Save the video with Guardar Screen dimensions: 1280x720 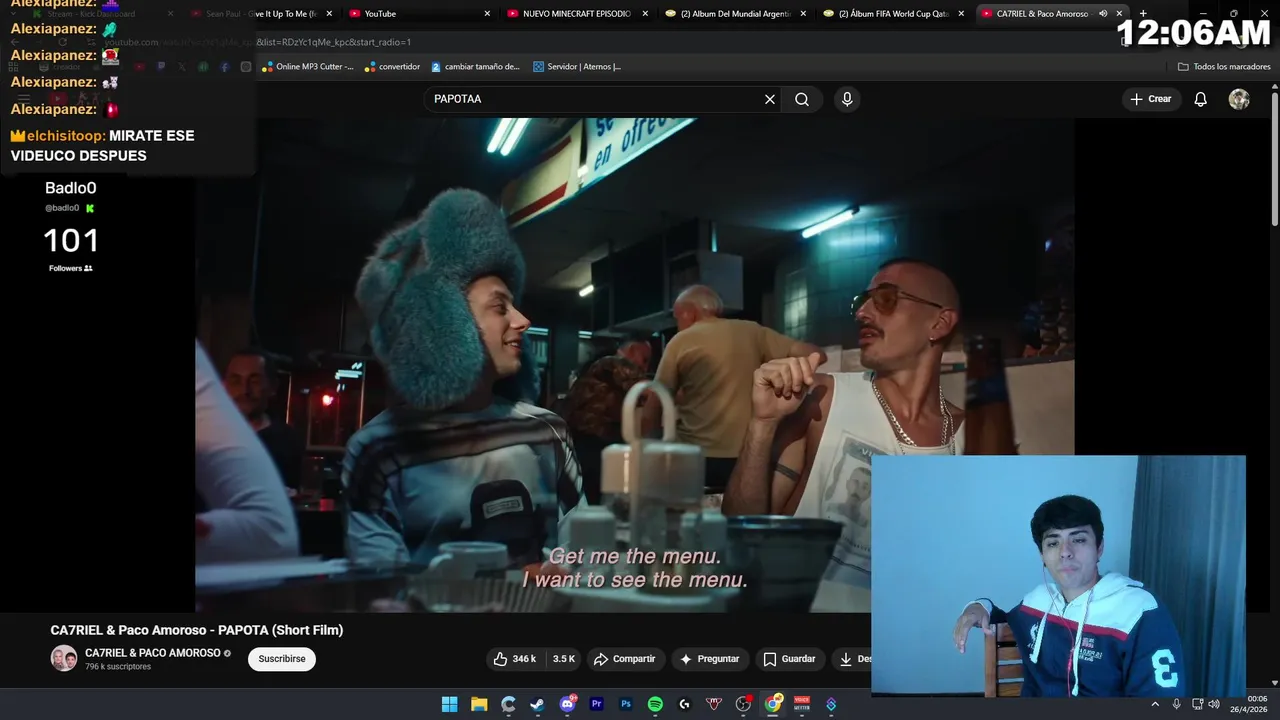click(789, 659)
